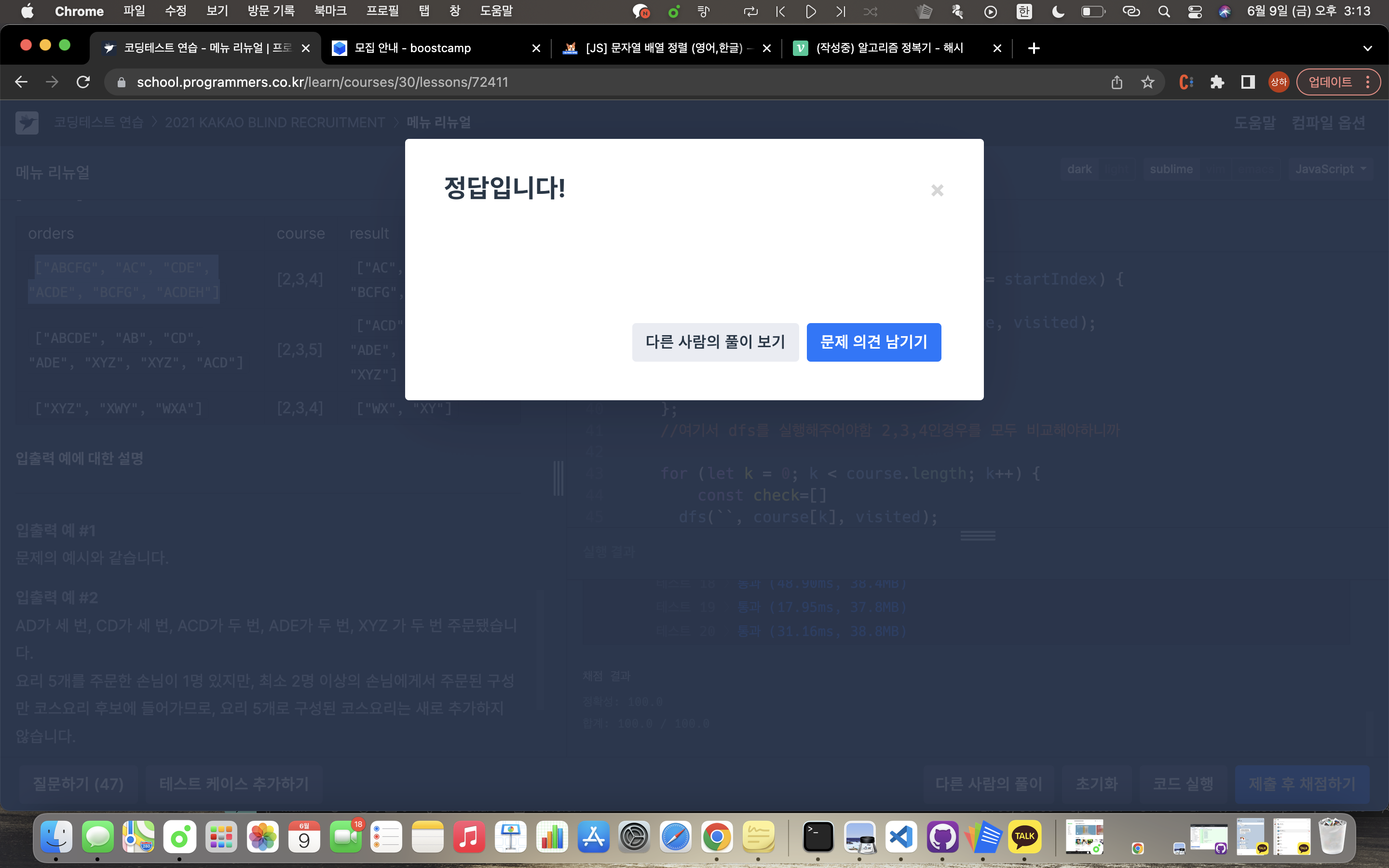This screenshot has width=1389, height=868.
Task: Click the Programmers logo icon in page header
Action: tap(27, 122)
